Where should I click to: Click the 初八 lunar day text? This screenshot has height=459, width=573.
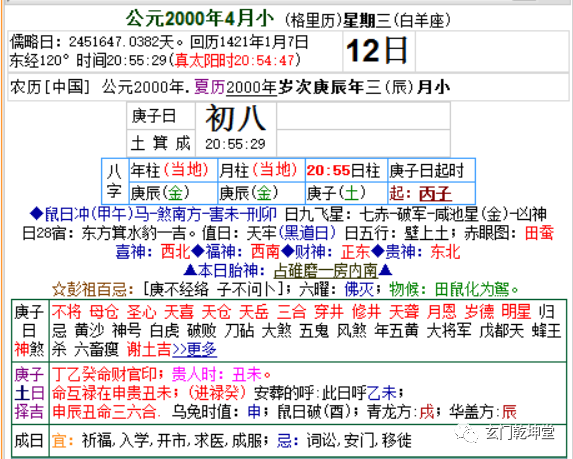236,118
